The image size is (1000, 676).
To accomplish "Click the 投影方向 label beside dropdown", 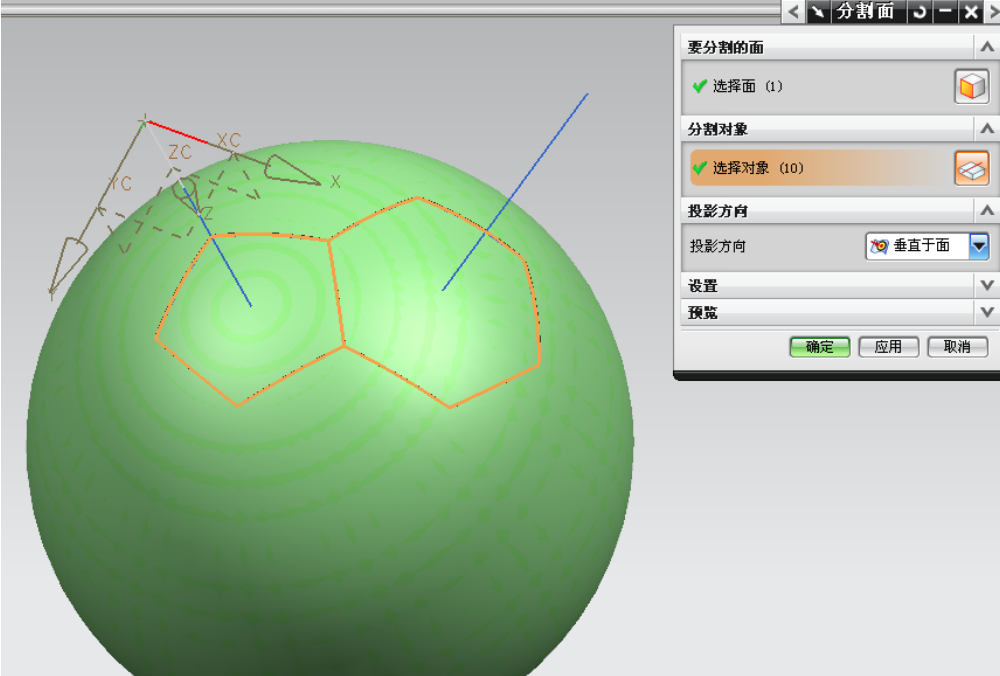I will pyautogui.click(x=717, y=246).
